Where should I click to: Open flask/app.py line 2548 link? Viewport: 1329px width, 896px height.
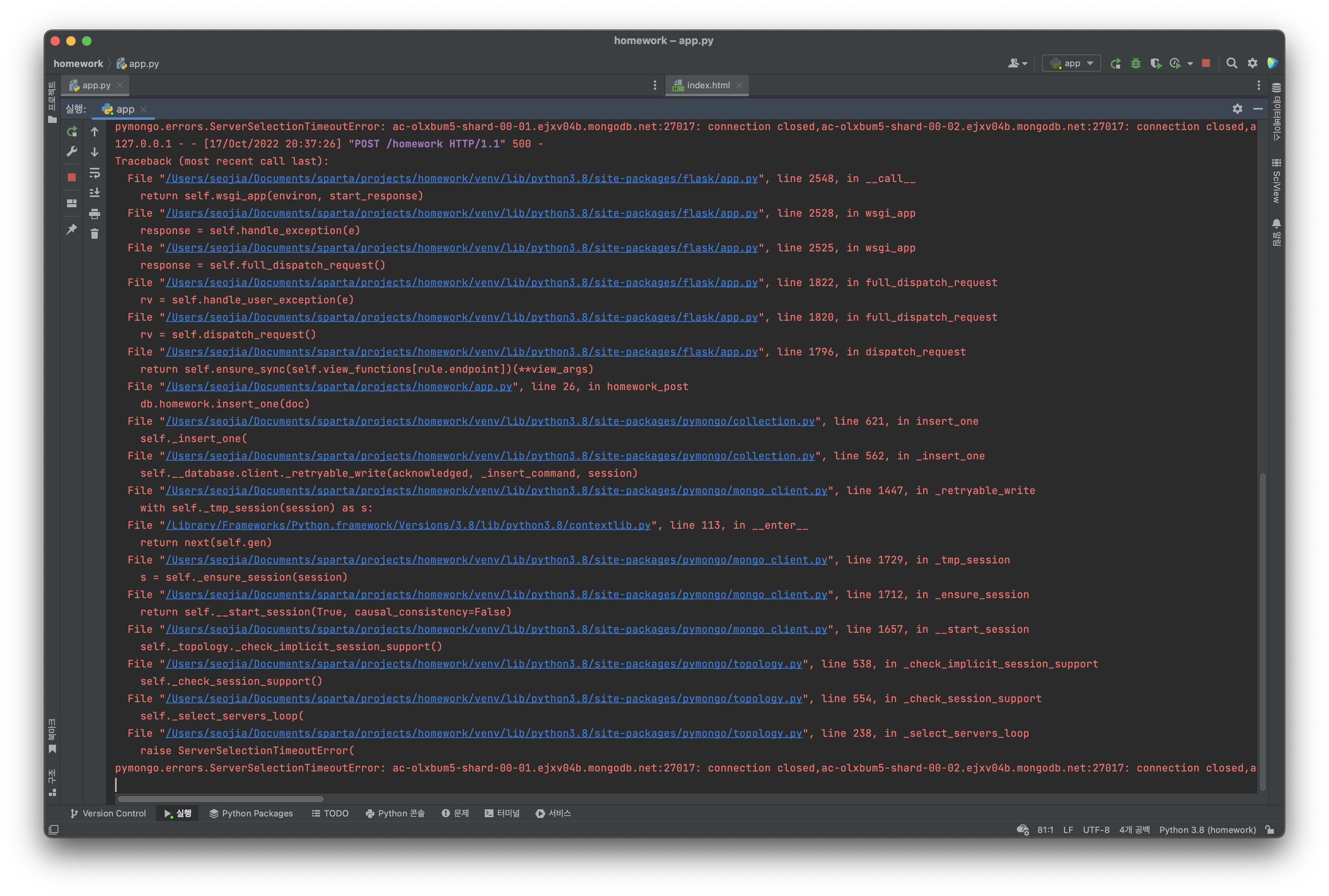pos(462,178)
